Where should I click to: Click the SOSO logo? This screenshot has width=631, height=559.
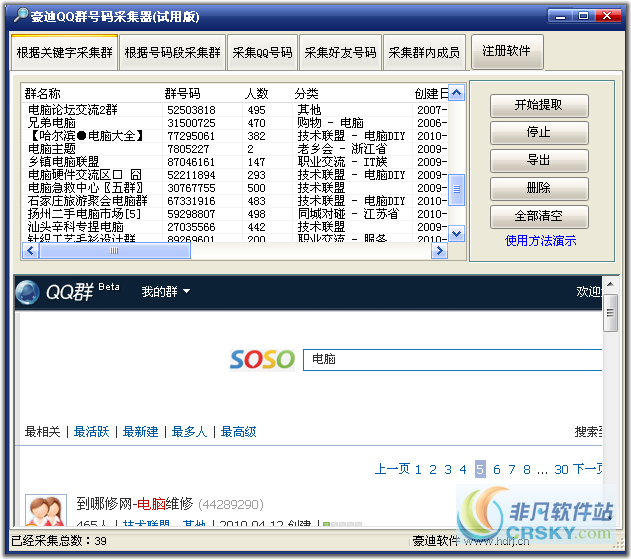[262, 359]
